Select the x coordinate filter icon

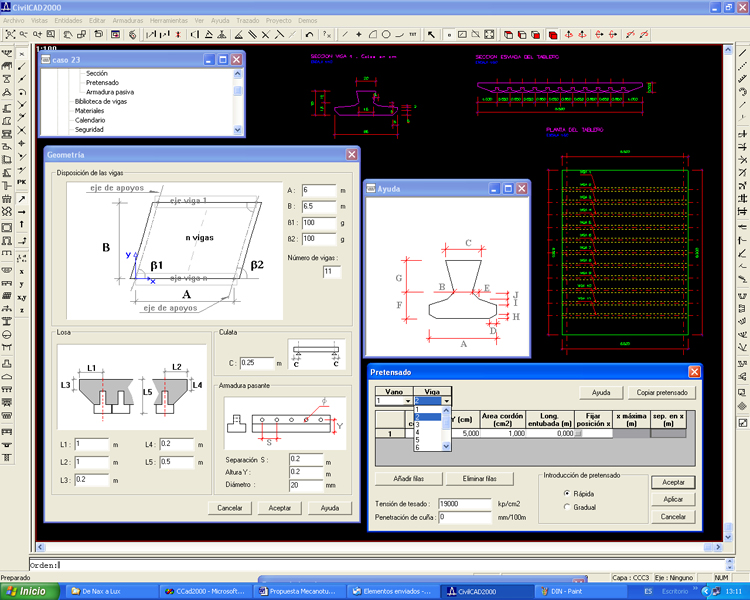22,270
